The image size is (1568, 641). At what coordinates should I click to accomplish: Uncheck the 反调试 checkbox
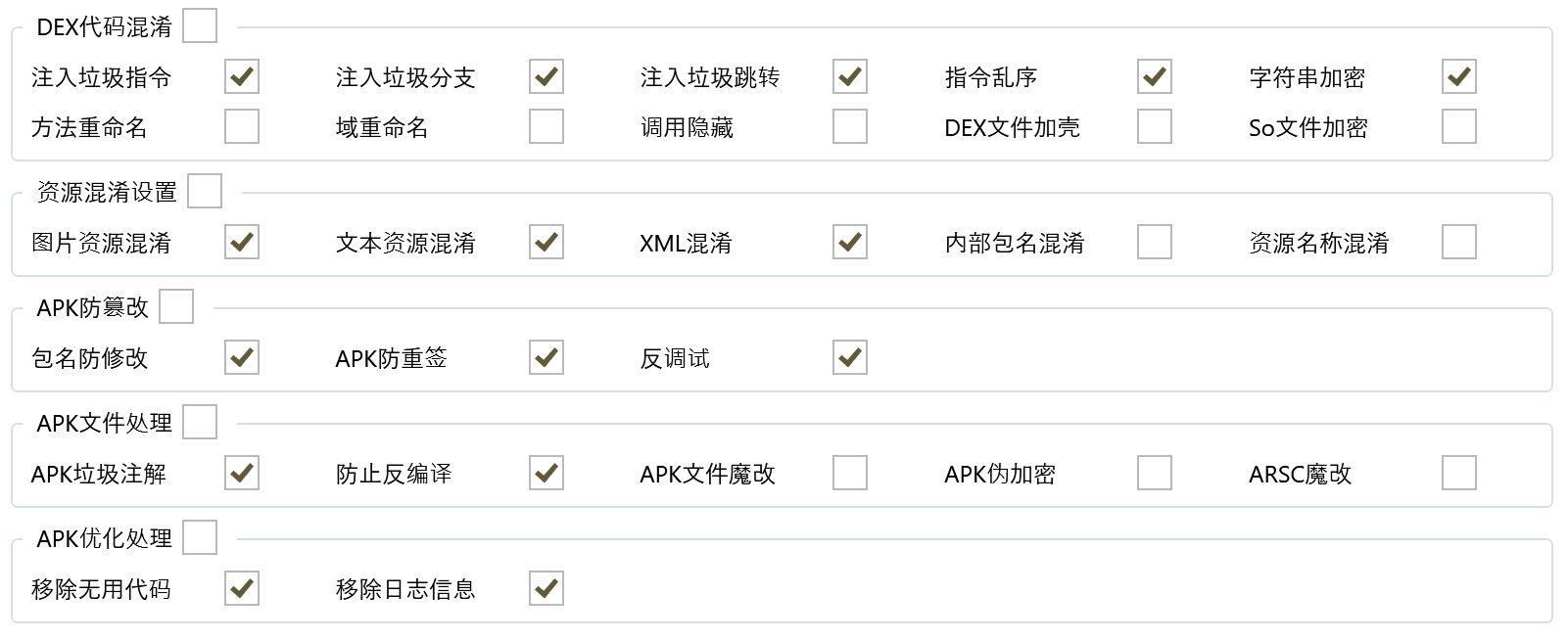pos(850,357)
